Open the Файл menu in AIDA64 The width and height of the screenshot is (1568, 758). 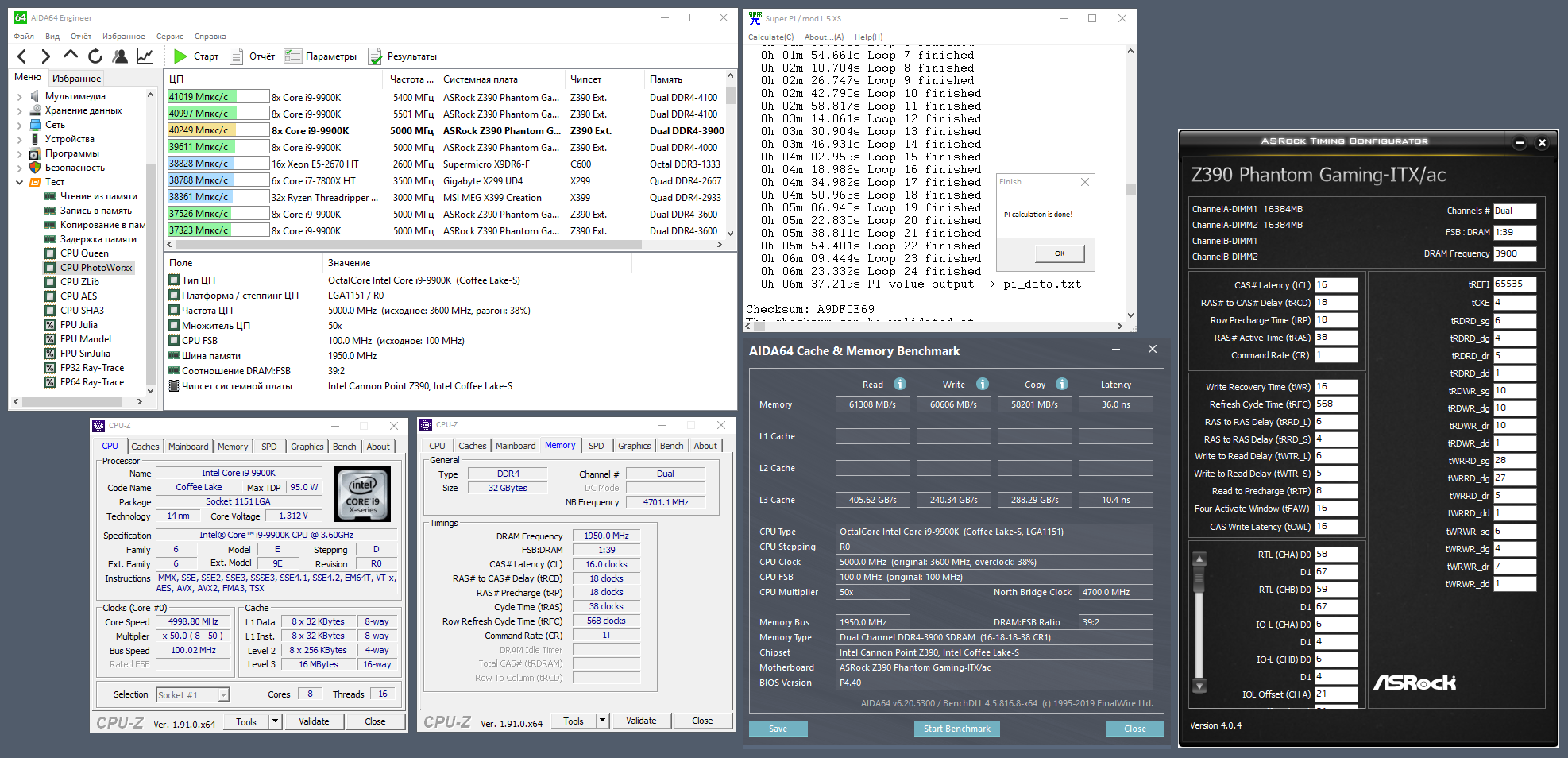24,37
